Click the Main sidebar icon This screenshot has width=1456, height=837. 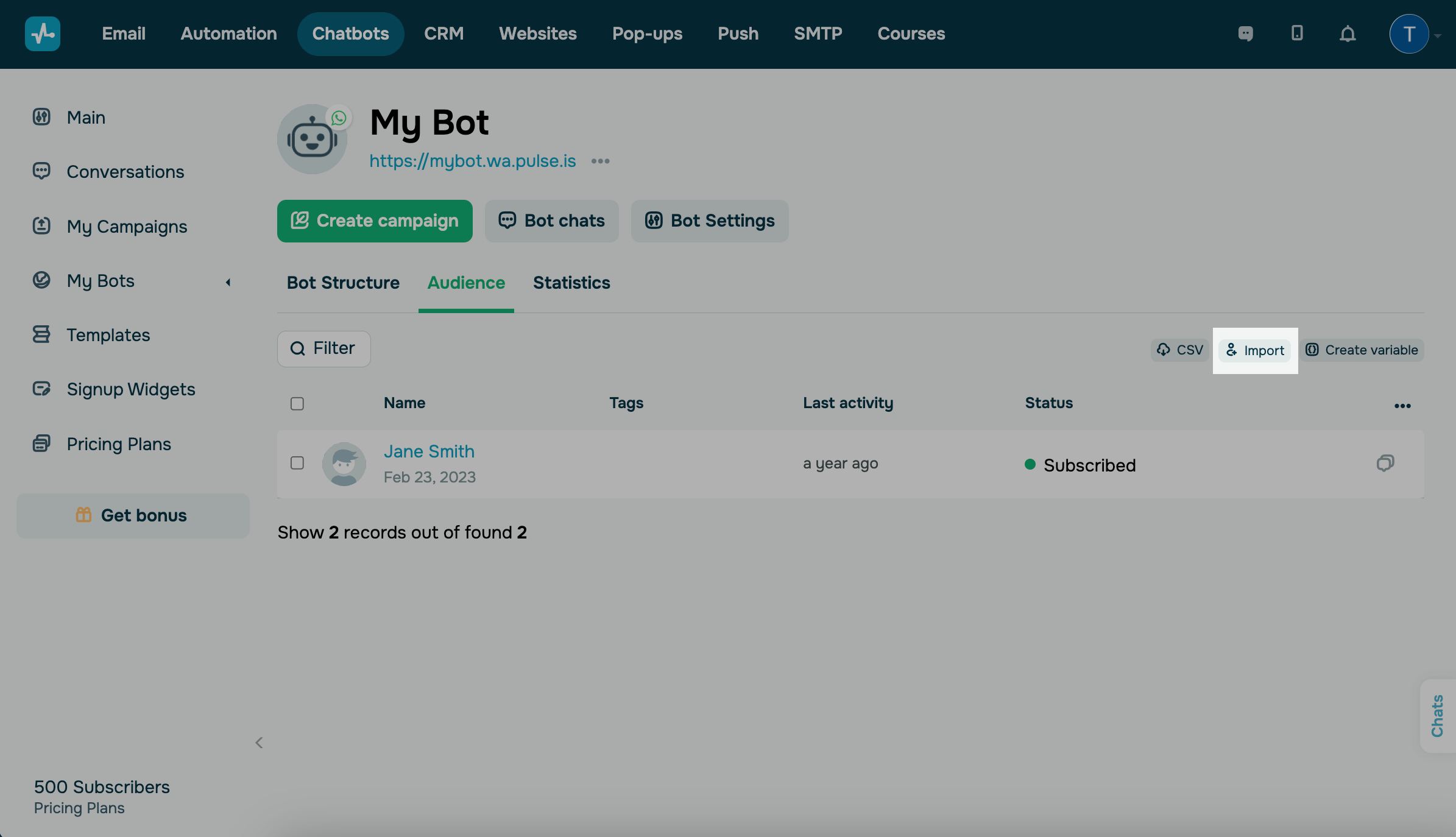41,117
